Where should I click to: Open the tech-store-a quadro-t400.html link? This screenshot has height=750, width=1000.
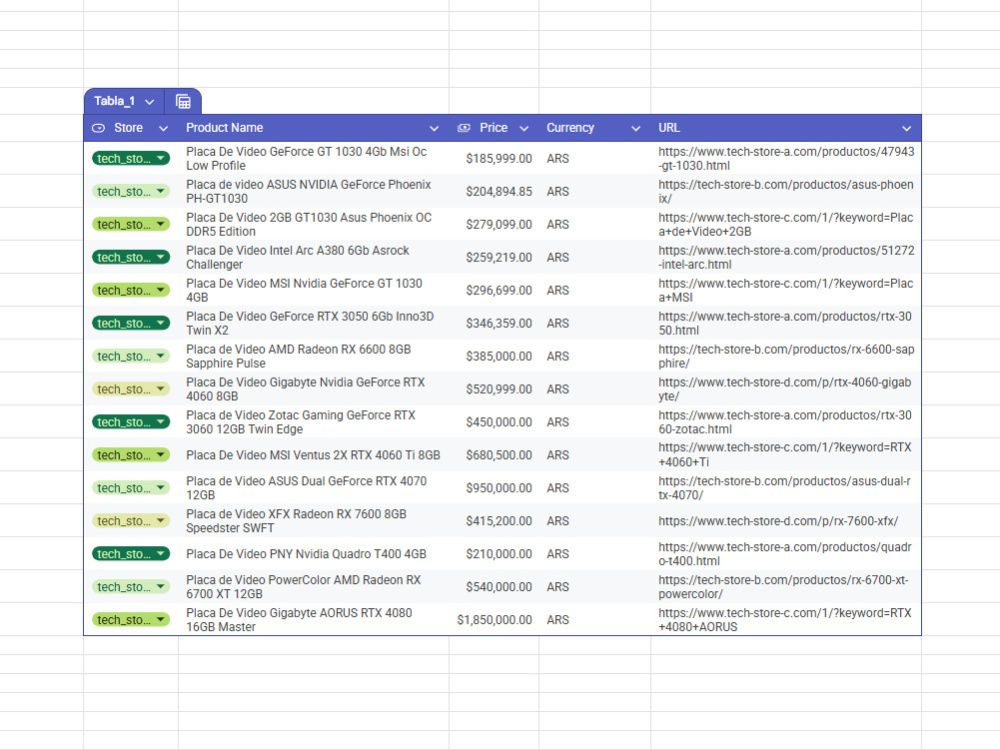point(785,554)
